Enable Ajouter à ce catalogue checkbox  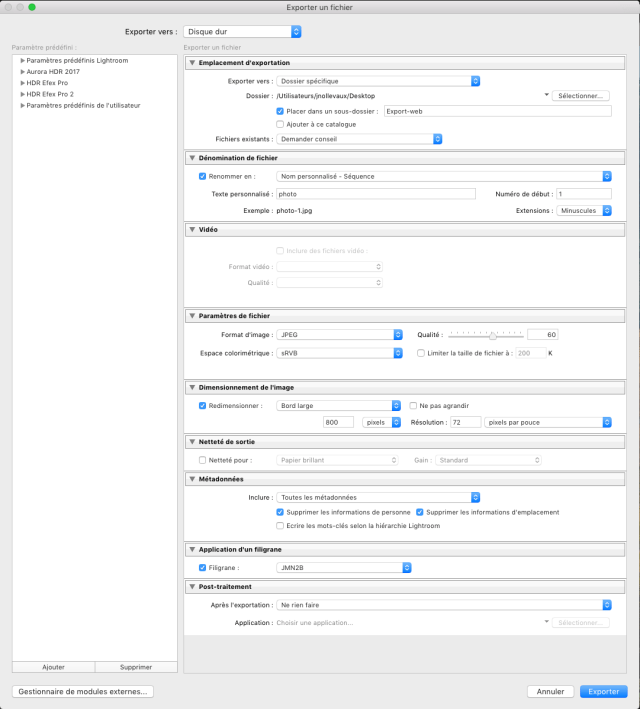(x=280, y=124)
